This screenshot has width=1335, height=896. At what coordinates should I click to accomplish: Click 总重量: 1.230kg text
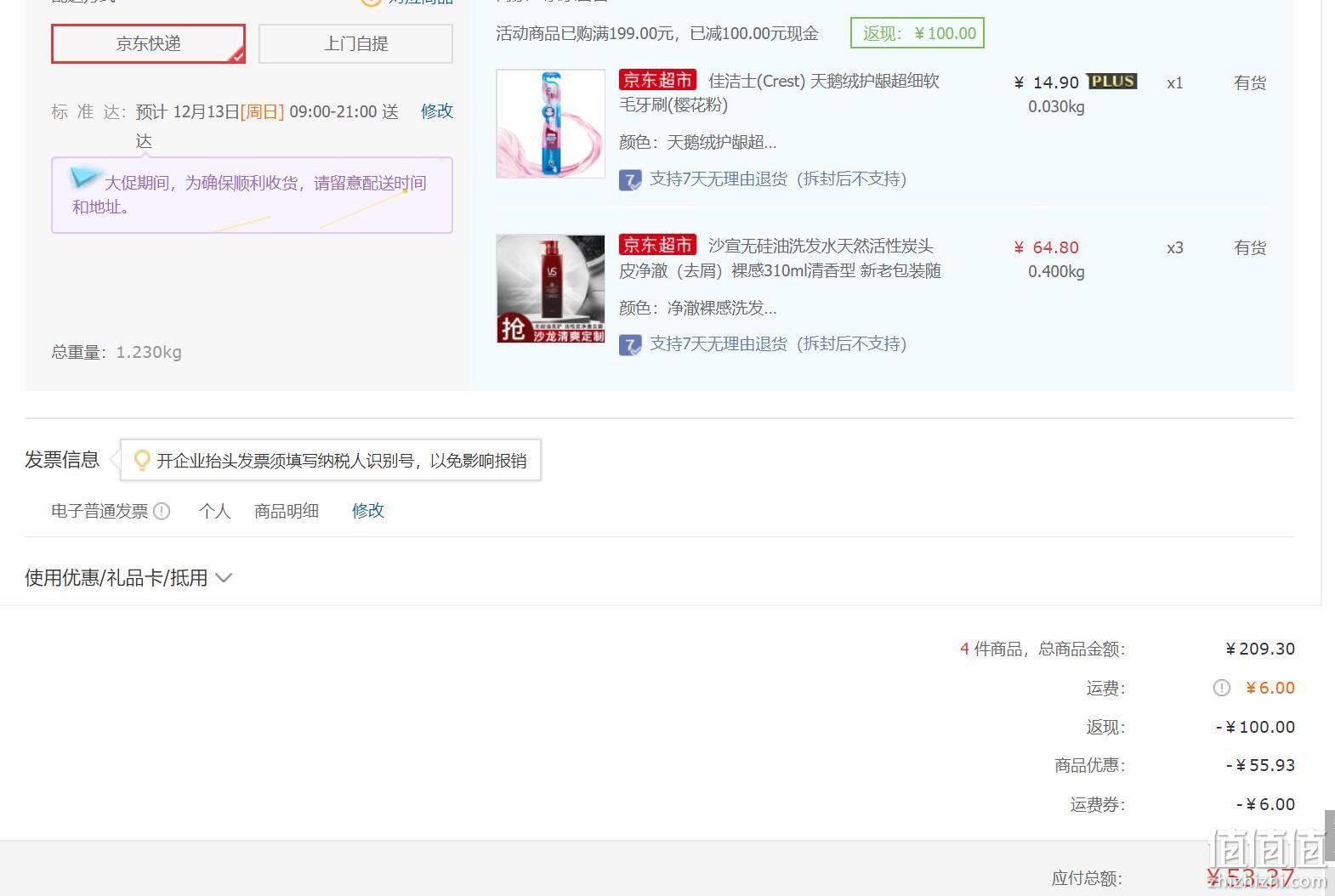pyautogui.click(x=116, y=352)
